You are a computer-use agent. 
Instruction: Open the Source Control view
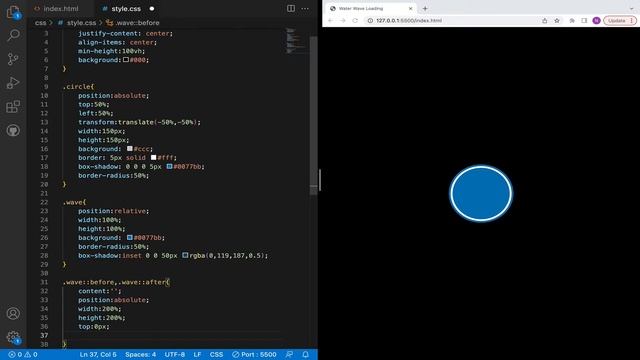pyautogui.click(x=13, y=59)
